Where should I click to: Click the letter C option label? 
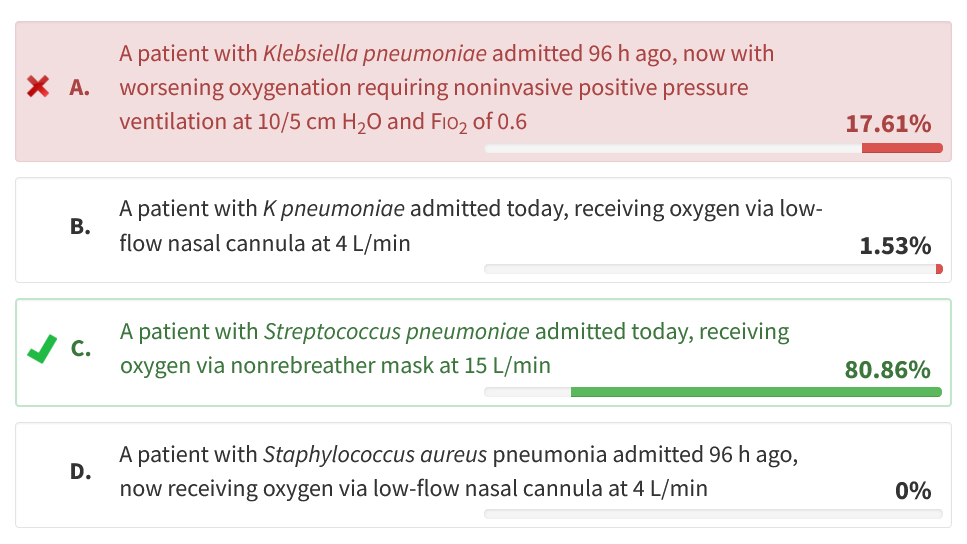tap(80, 349)
